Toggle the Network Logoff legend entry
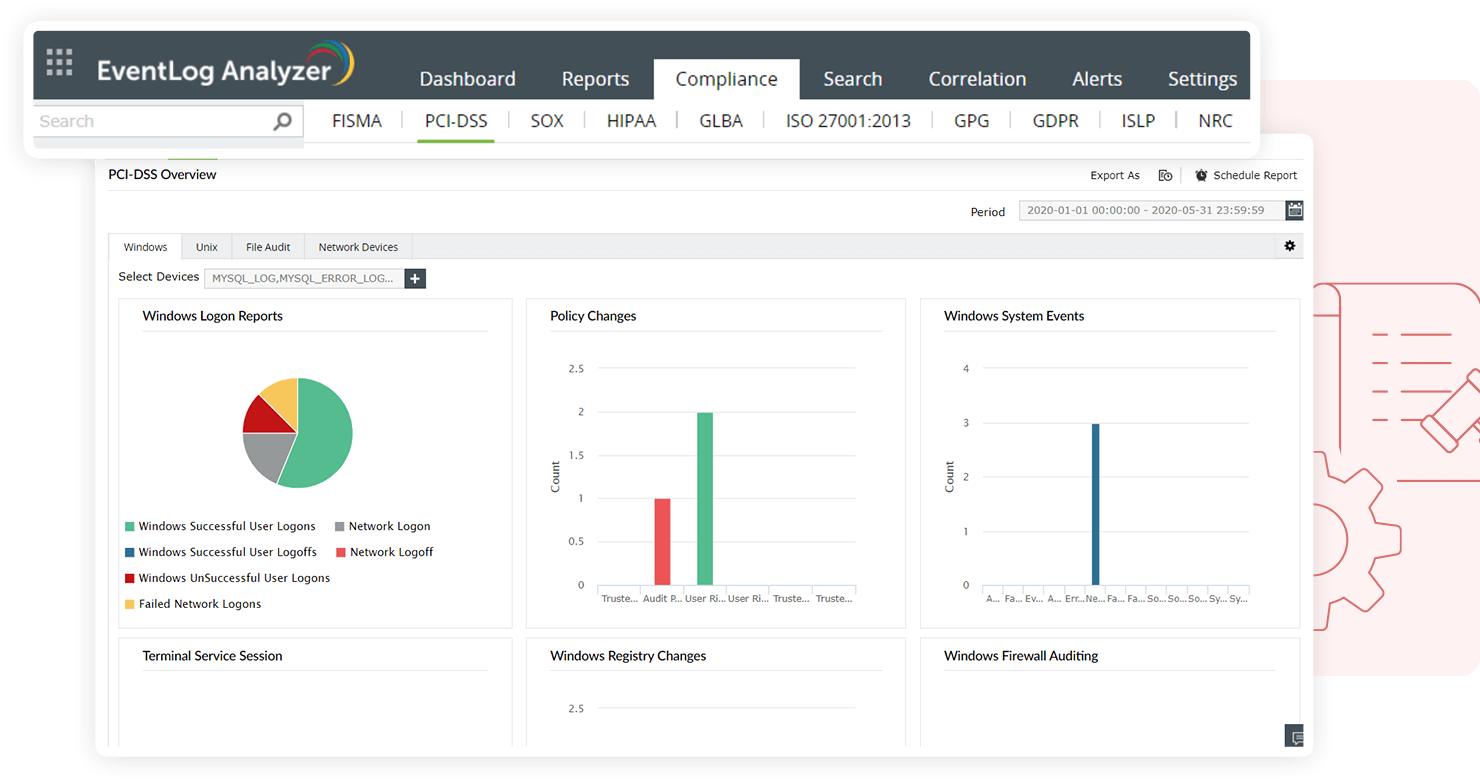This screenshot has height=782, width=1480. (384, 552)
